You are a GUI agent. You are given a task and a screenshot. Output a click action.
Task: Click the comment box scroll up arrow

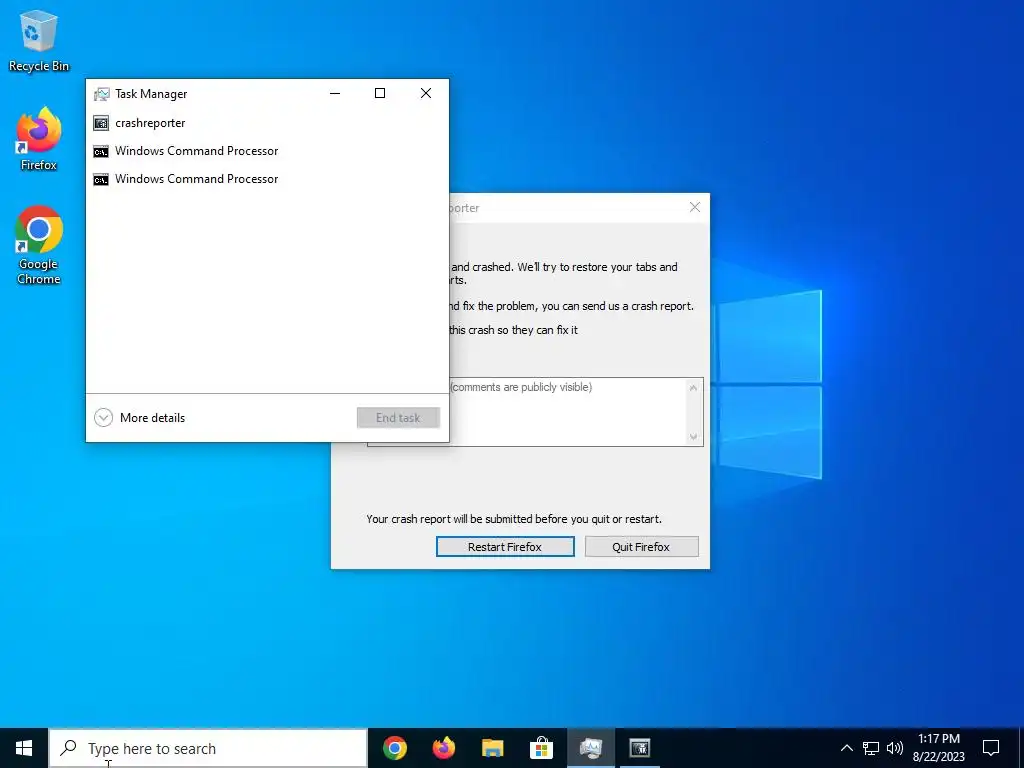pos(694,388)
